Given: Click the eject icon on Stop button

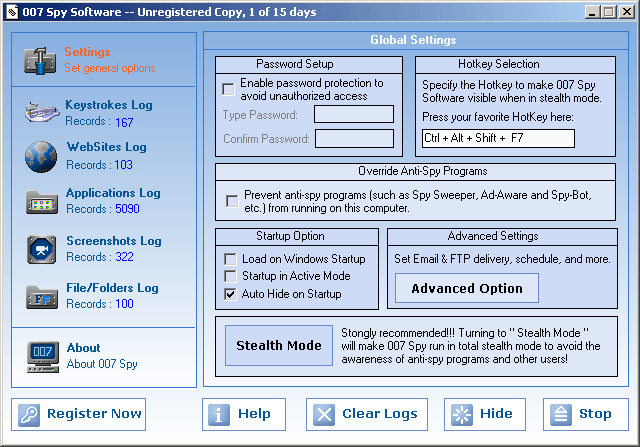Looking at the screenshot, I should click(560, 415).
